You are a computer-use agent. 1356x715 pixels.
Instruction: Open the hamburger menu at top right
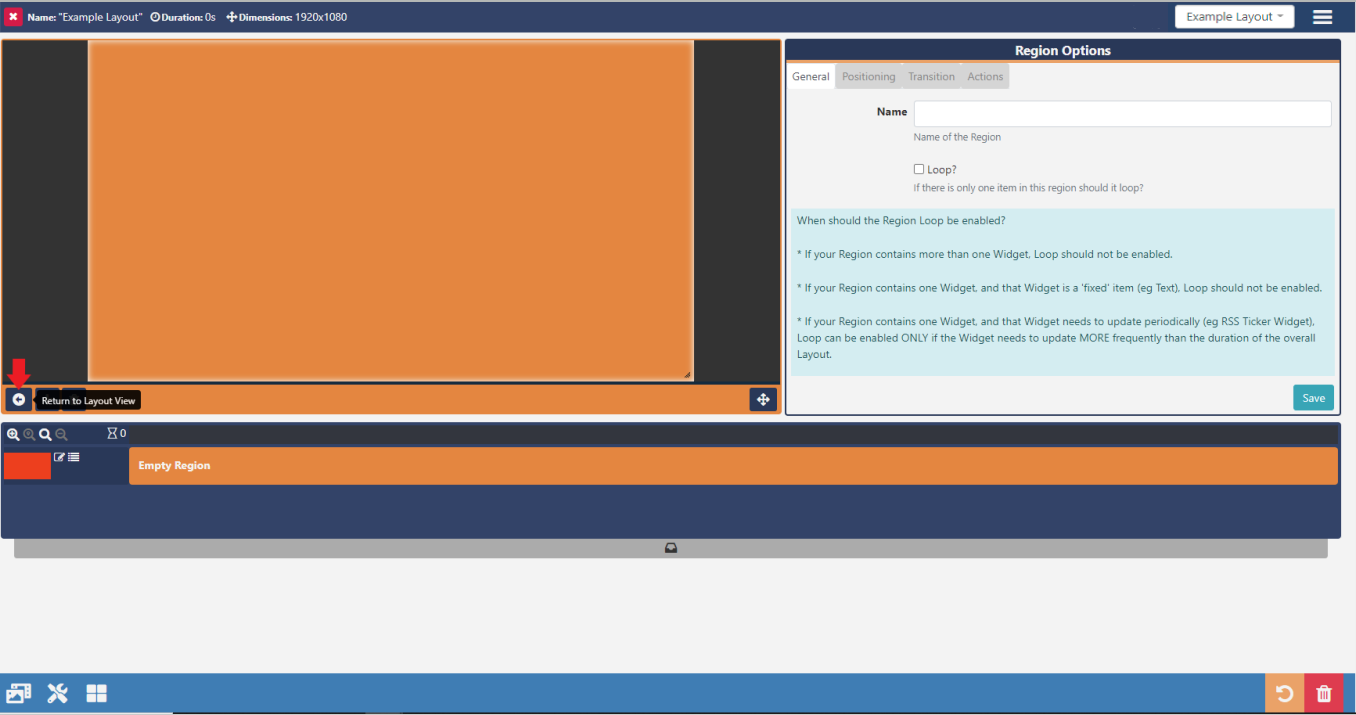coord(1322,17)
